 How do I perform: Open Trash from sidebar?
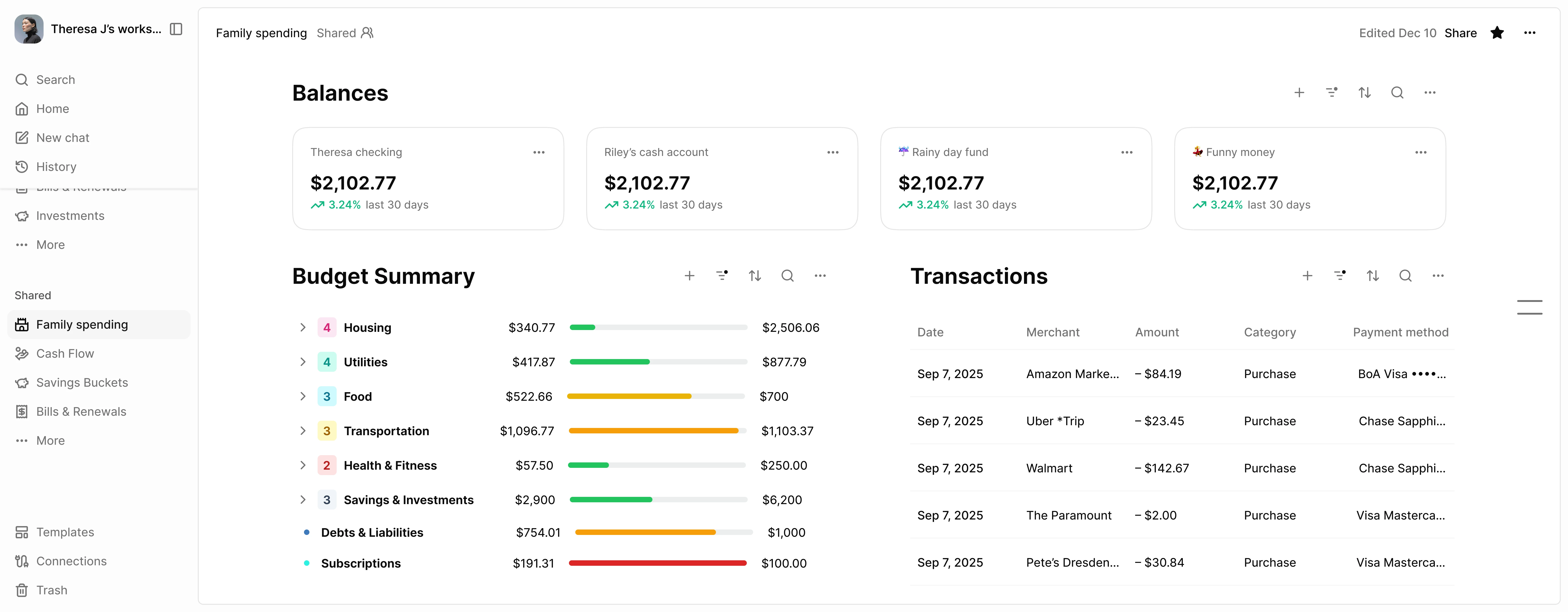[x=52, y=590]
